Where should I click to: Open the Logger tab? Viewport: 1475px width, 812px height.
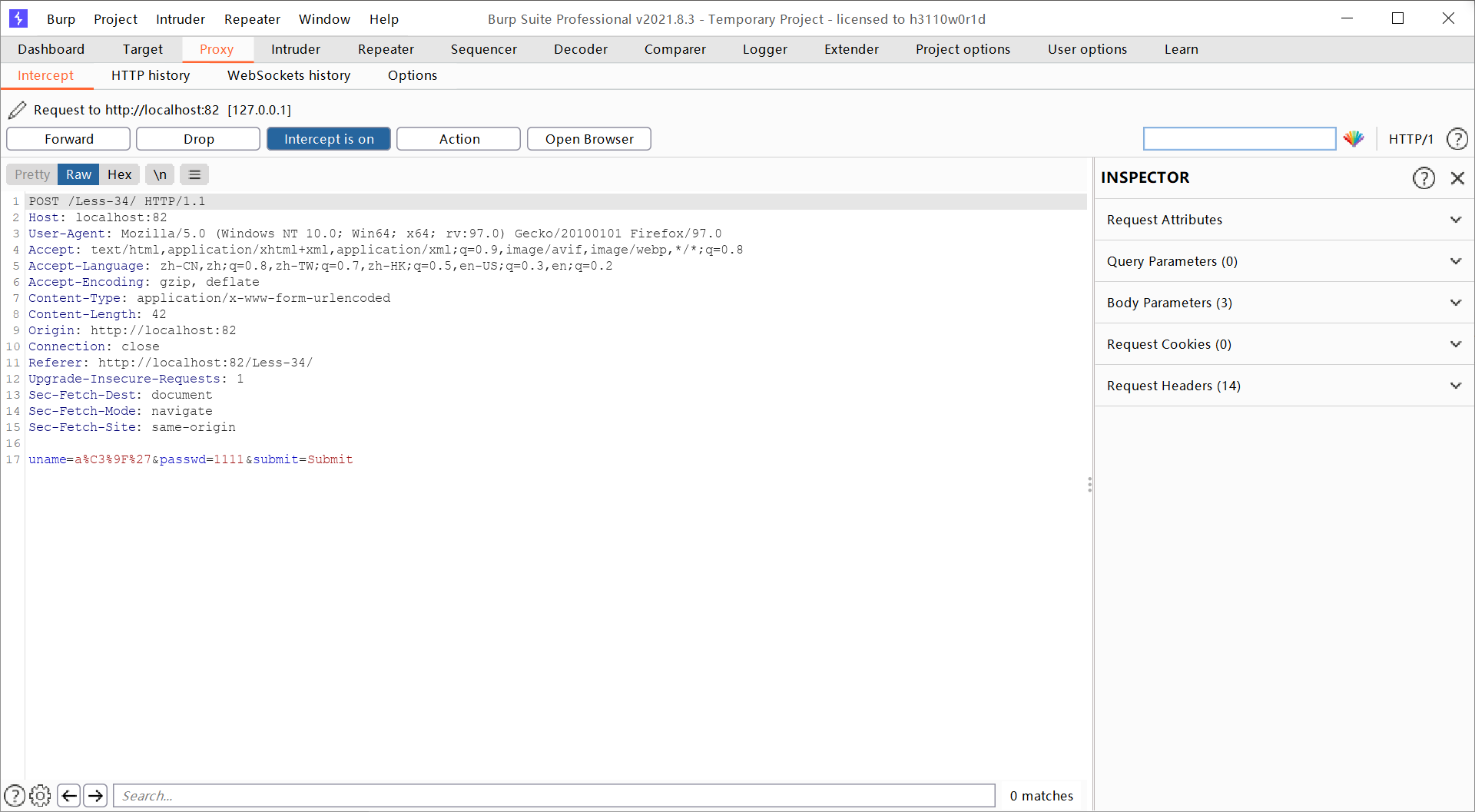[765, 49]
